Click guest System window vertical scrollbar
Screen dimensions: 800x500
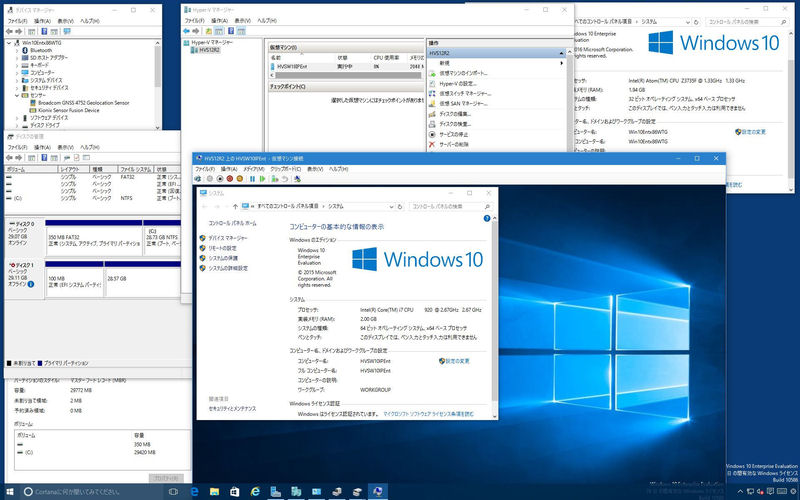pos(494,311)
